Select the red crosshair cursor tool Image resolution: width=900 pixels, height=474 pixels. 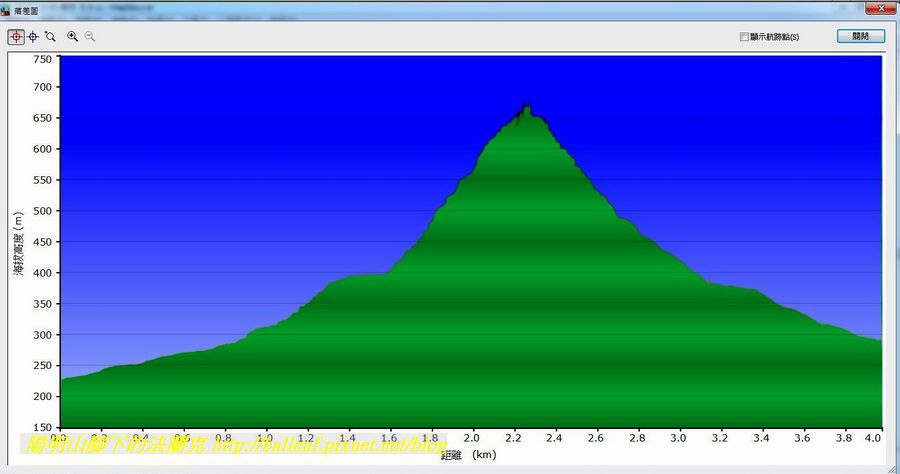click(16, 37)
